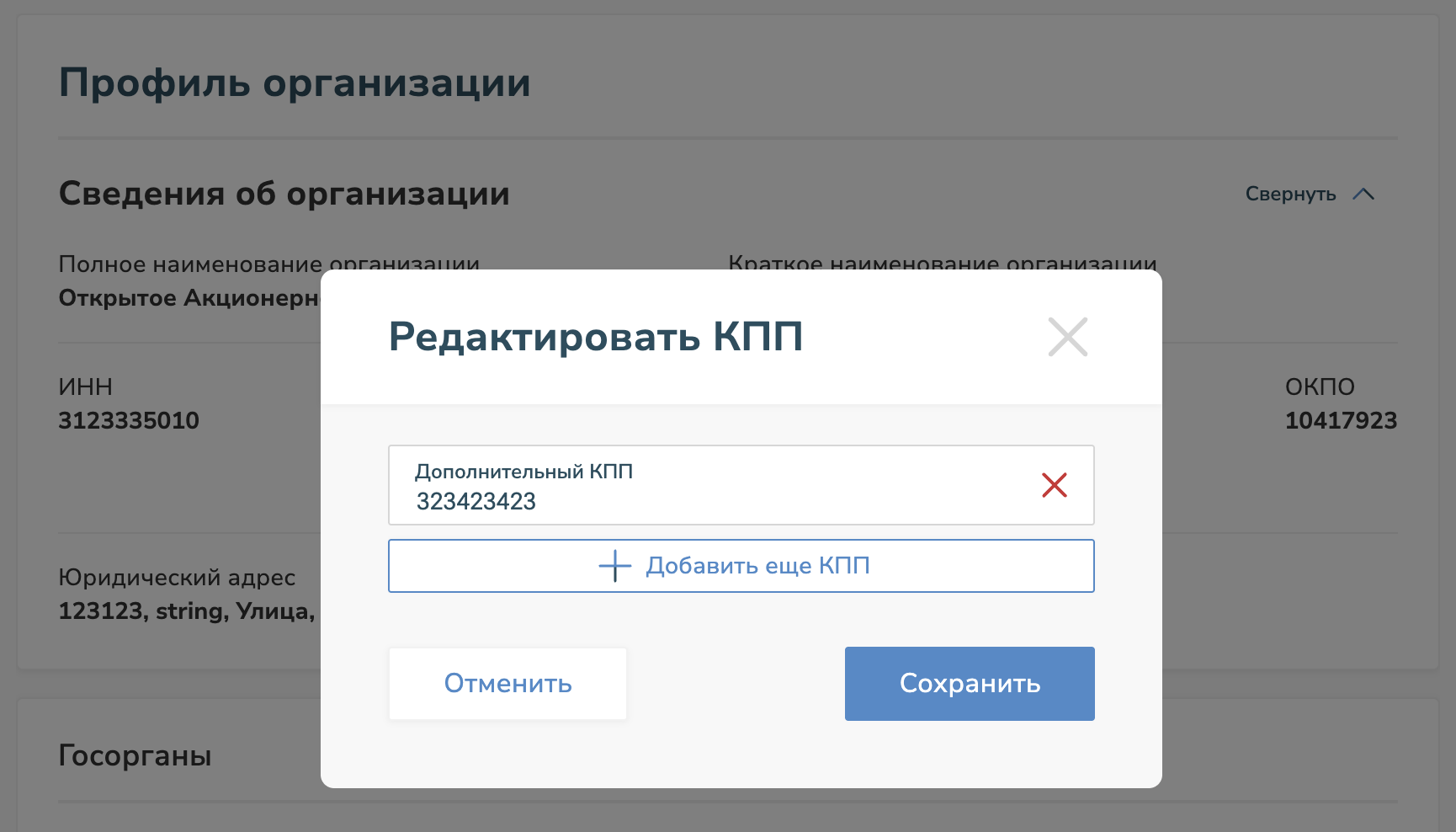
Task: Click the plus icon to add КПП
Action: click(615, 566)
